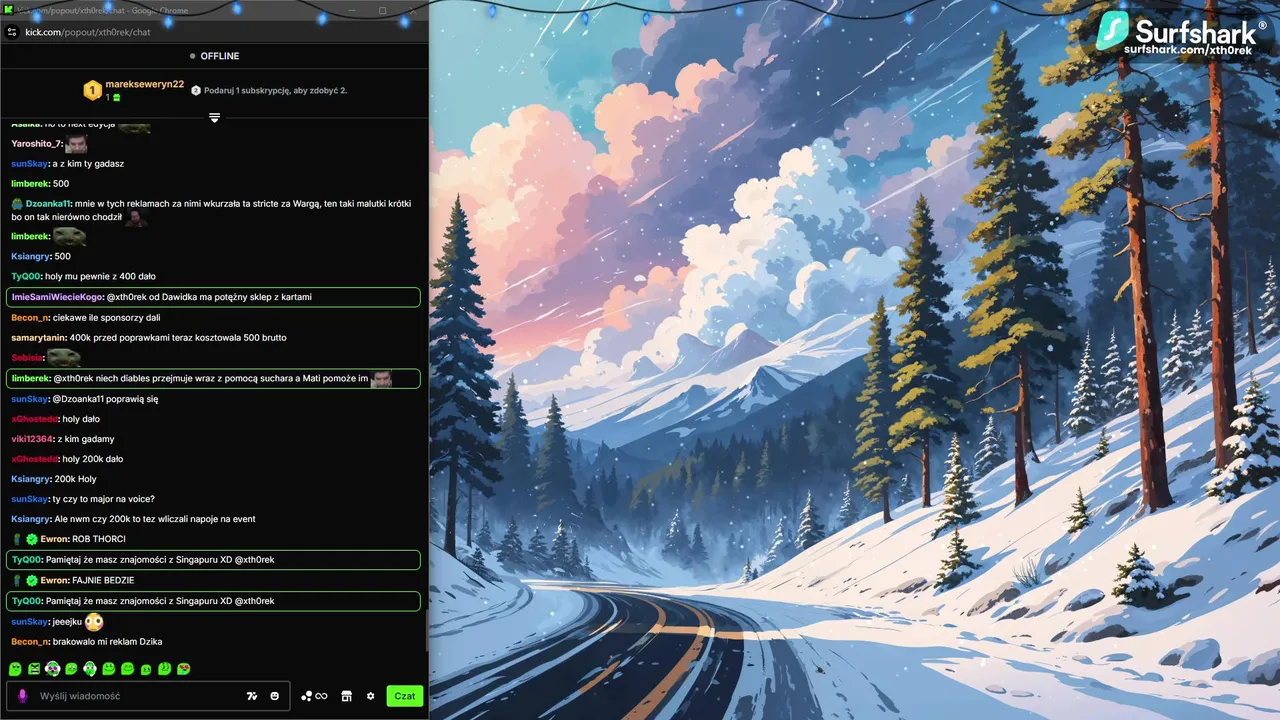This screenshot has height=720, width=1280.
Task: Click the Kick favicon in title bar
Action: tap(7, 10)
